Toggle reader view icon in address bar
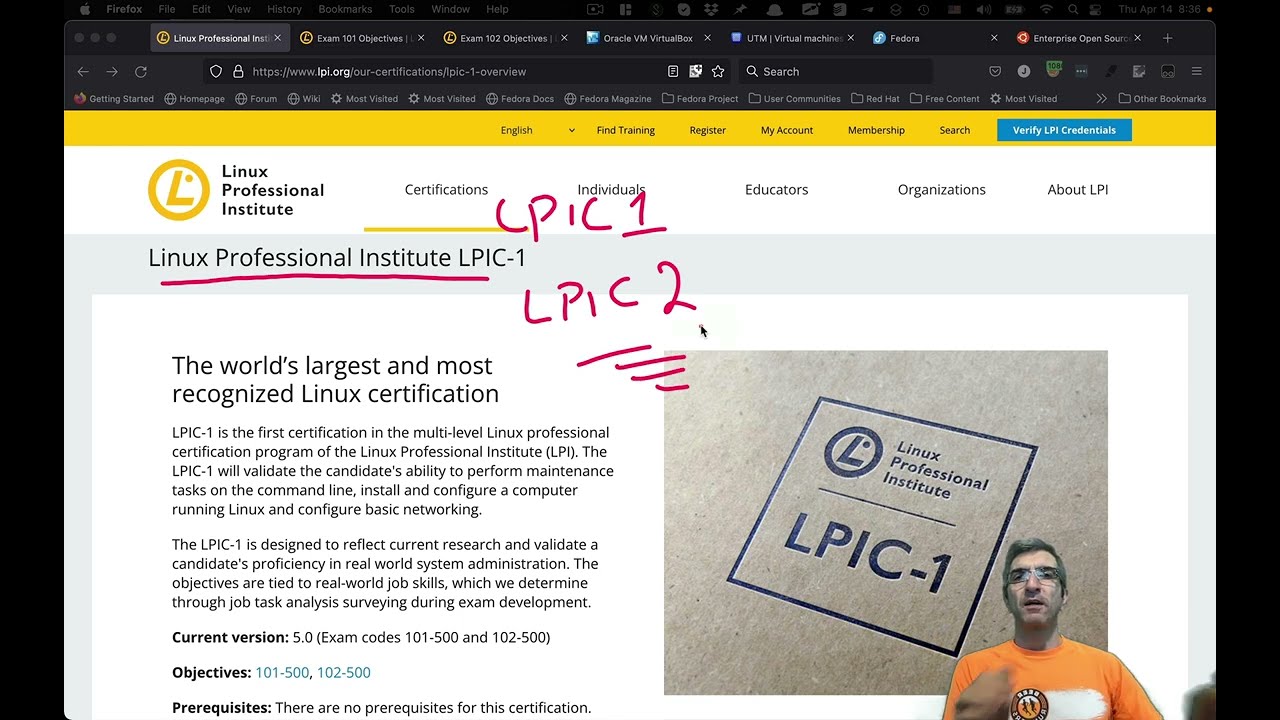 coord(673,72)
